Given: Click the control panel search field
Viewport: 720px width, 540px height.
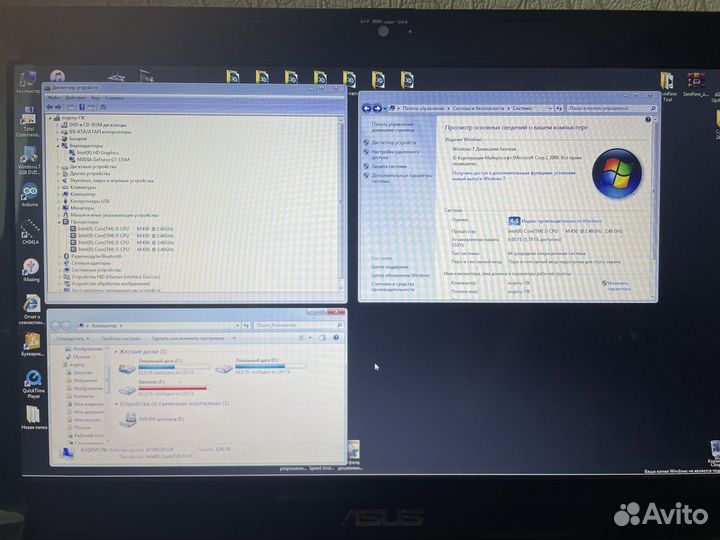Looking at the screenshot, I should 611,108.
